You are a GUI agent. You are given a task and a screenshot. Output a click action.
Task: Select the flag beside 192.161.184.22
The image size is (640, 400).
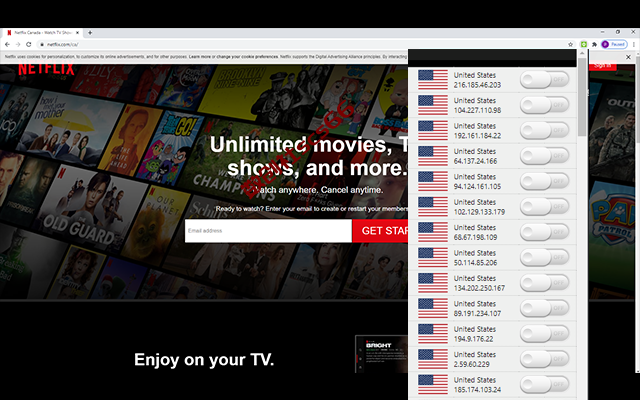click(433, 130)
